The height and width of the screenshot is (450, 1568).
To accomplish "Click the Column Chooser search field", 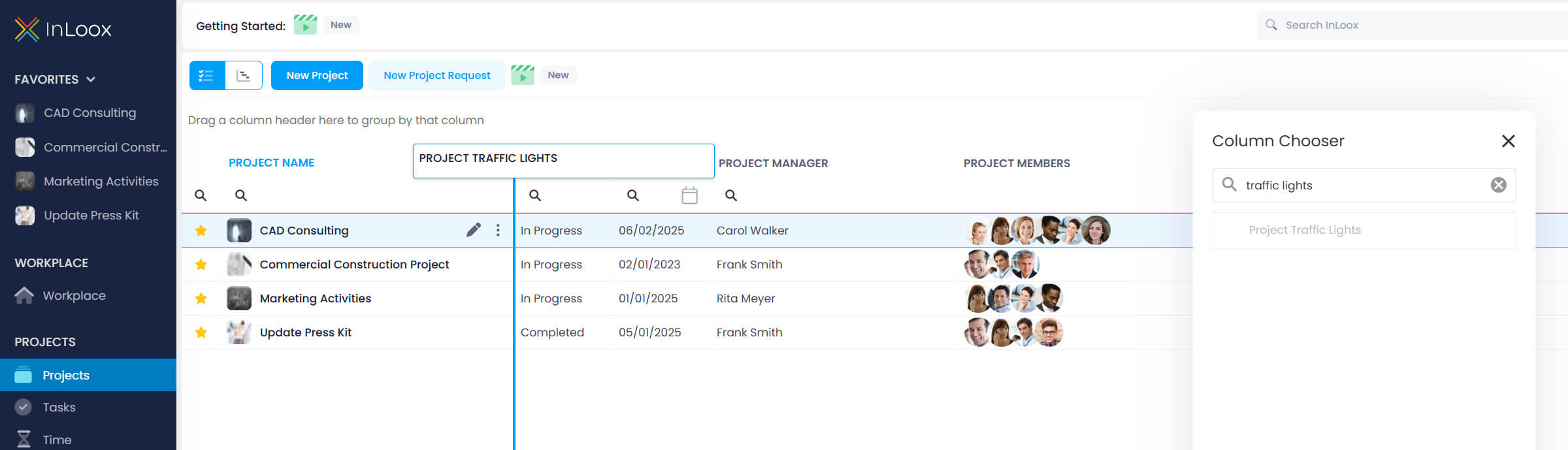I will click(1364, 185).
